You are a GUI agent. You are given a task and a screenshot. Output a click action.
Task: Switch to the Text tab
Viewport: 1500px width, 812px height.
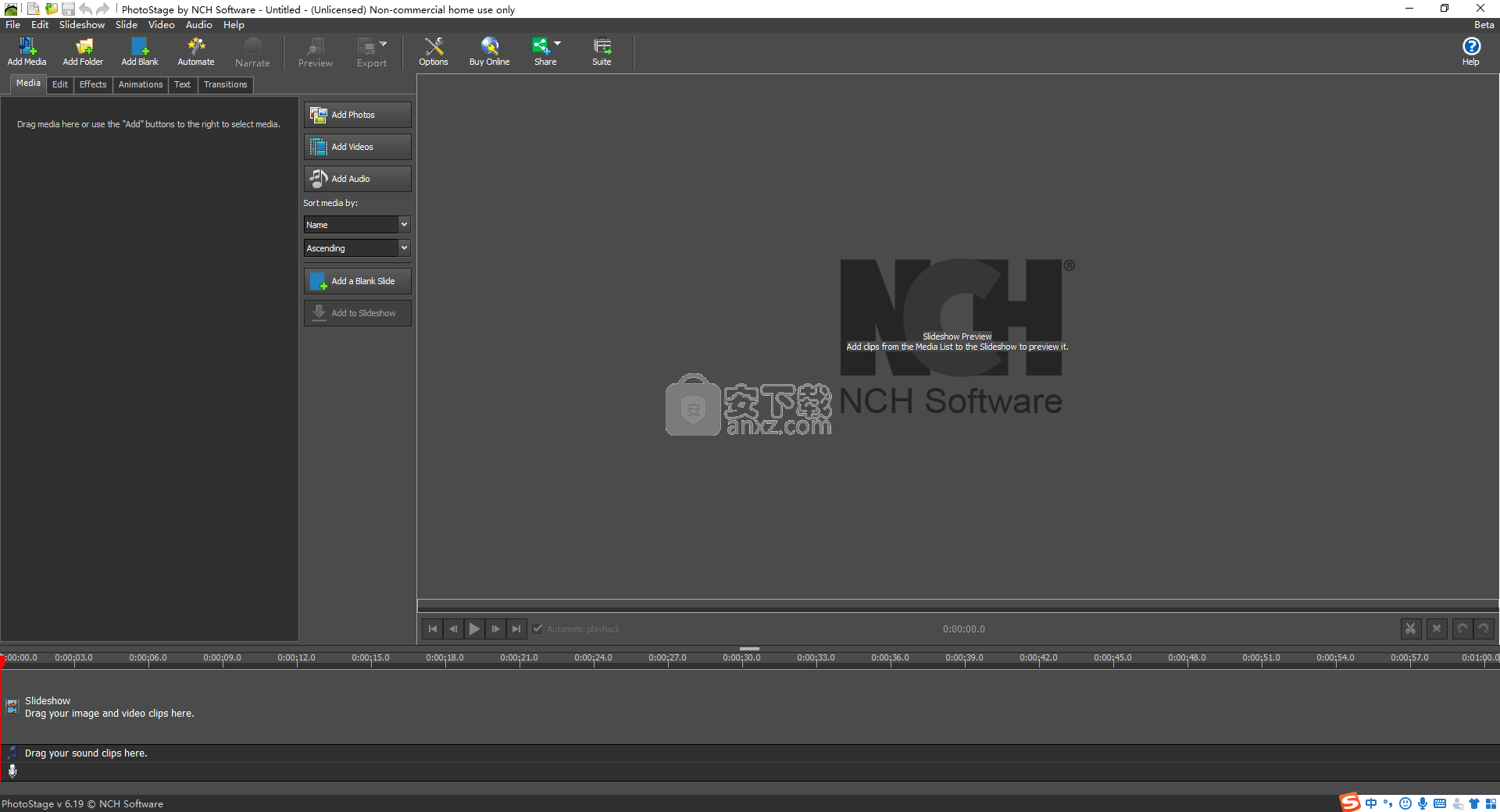point(183,84)
